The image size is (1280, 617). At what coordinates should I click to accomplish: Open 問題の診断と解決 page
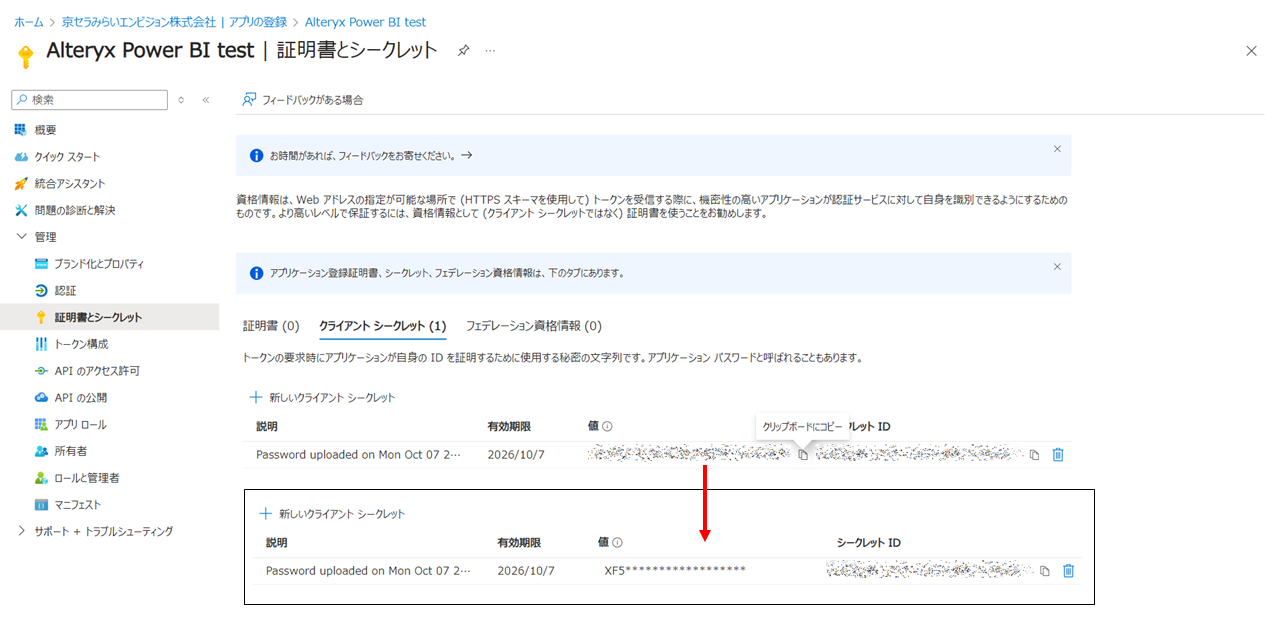point(75,210)
